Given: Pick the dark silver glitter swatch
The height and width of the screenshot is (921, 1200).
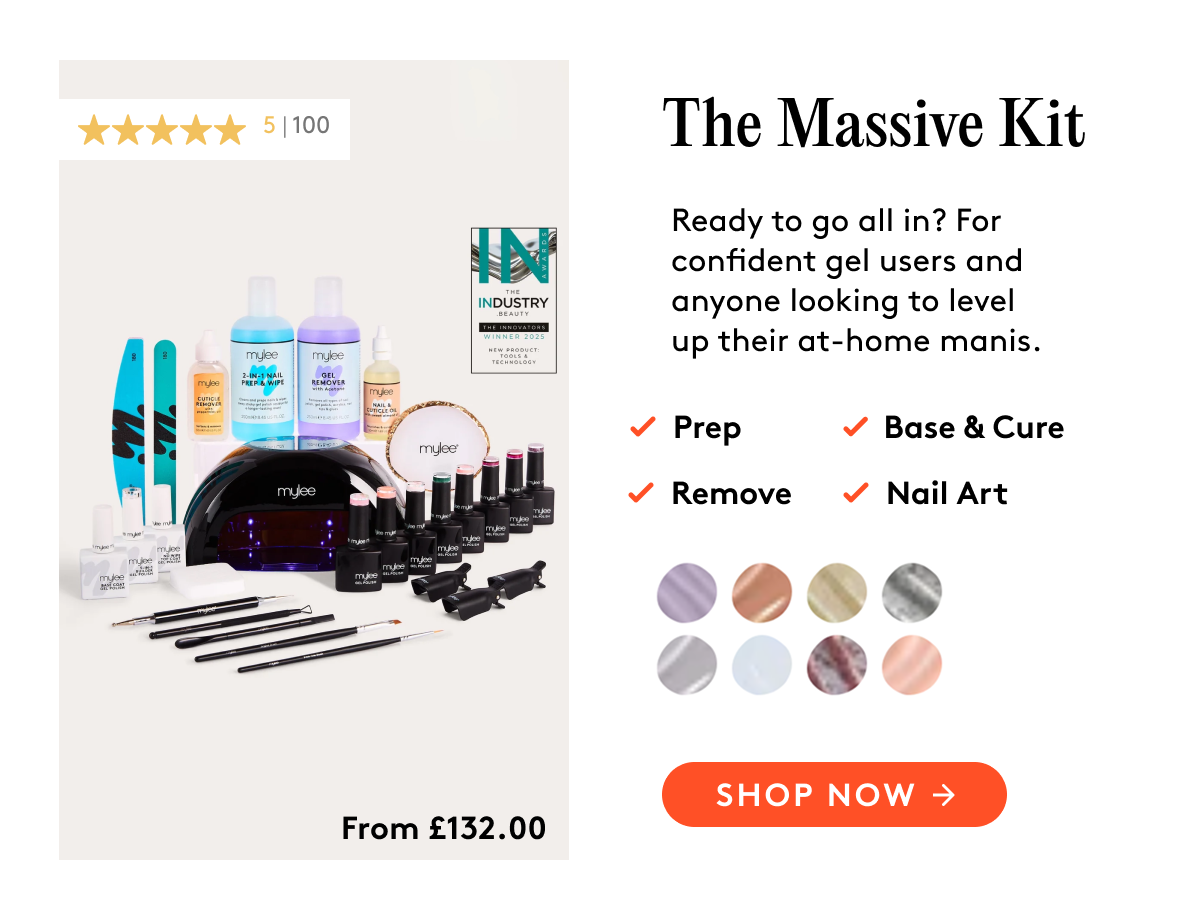Looking at the screenshot, I should 912,594.
